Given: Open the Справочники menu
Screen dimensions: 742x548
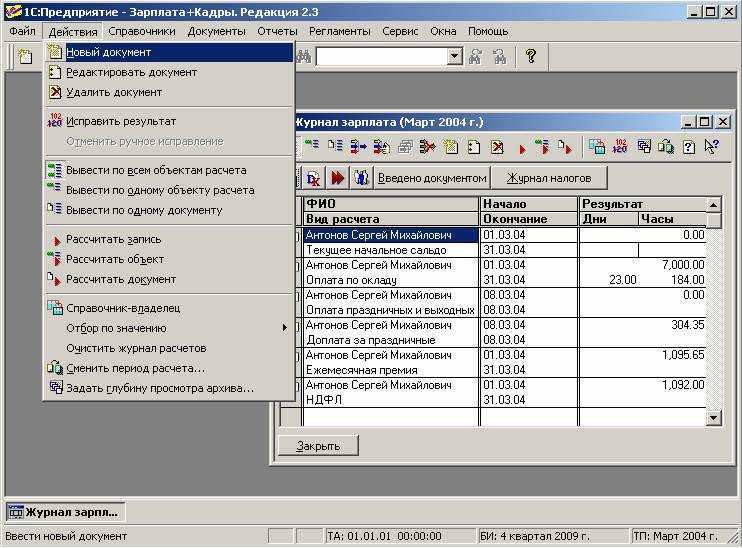Looking at the screenshot, I should click(141, 31).
